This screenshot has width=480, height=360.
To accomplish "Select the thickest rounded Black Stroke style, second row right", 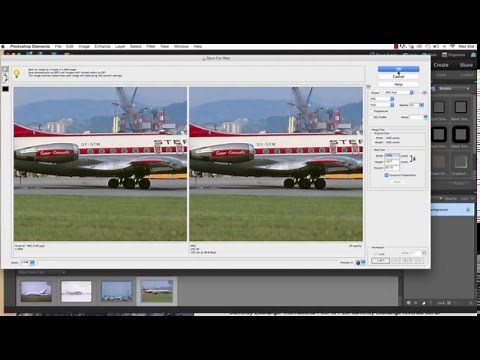I will [x=461, y=135].
